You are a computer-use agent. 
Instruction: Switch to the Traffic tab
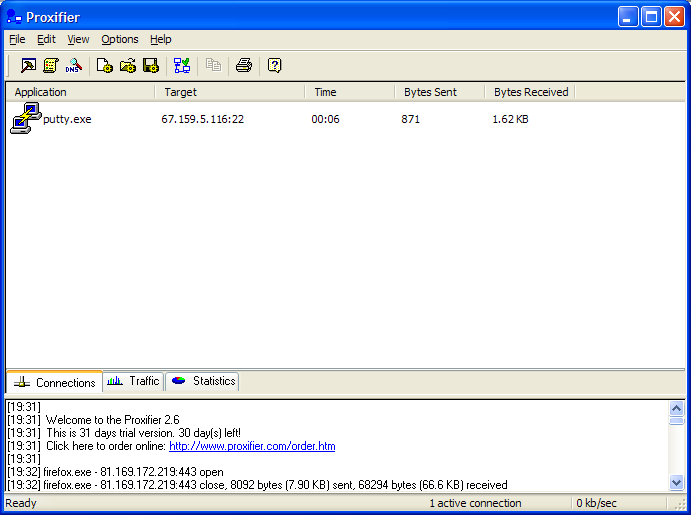134,381
